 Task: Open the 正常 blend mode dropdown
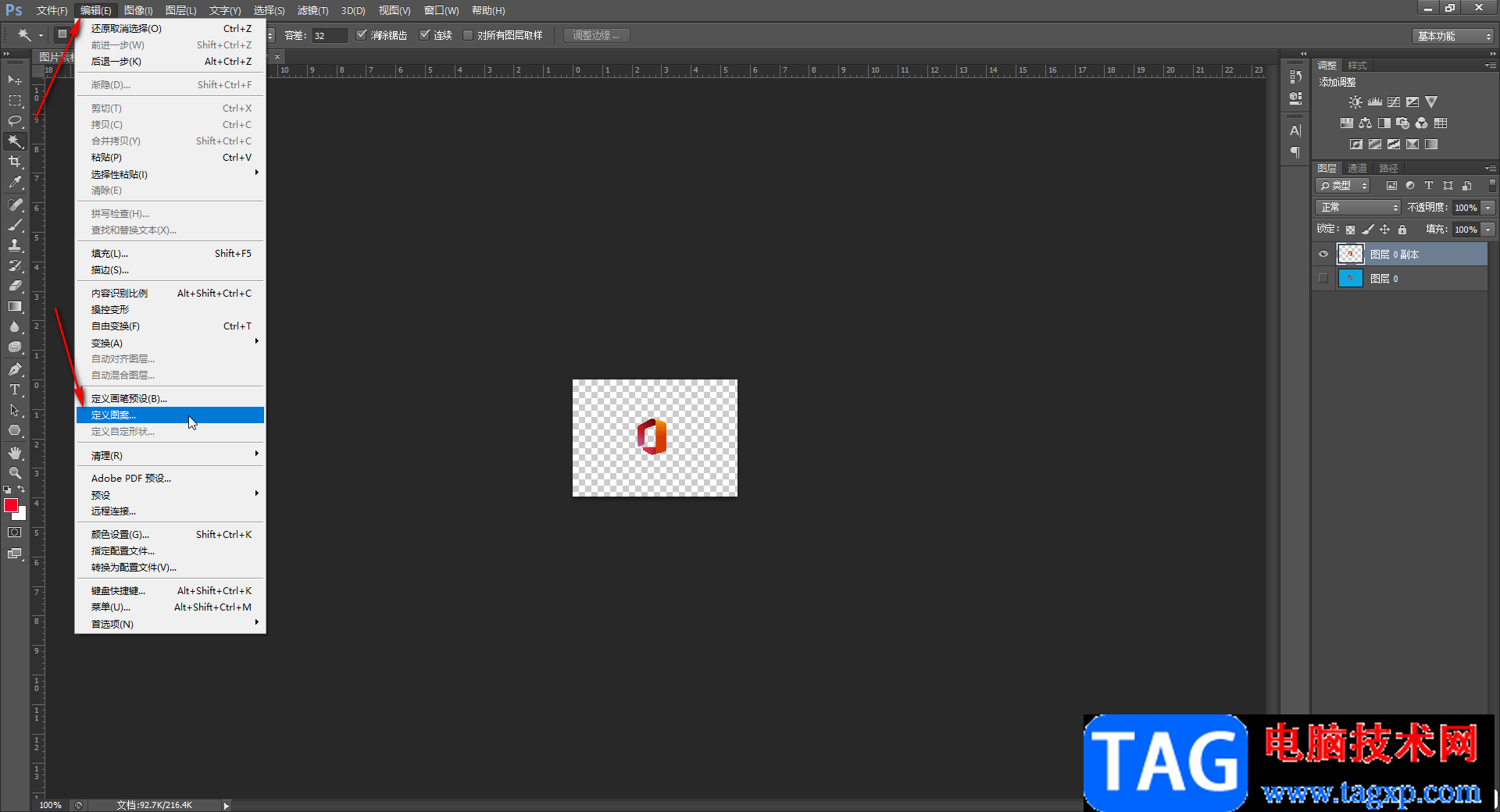pyautogui.click(x=1359, y=208)
